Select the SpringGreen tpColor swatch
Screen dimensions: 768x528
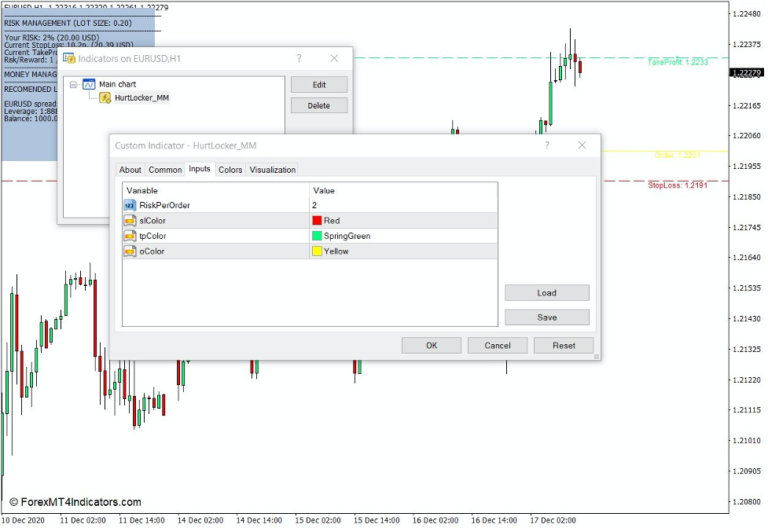point(317,236)
